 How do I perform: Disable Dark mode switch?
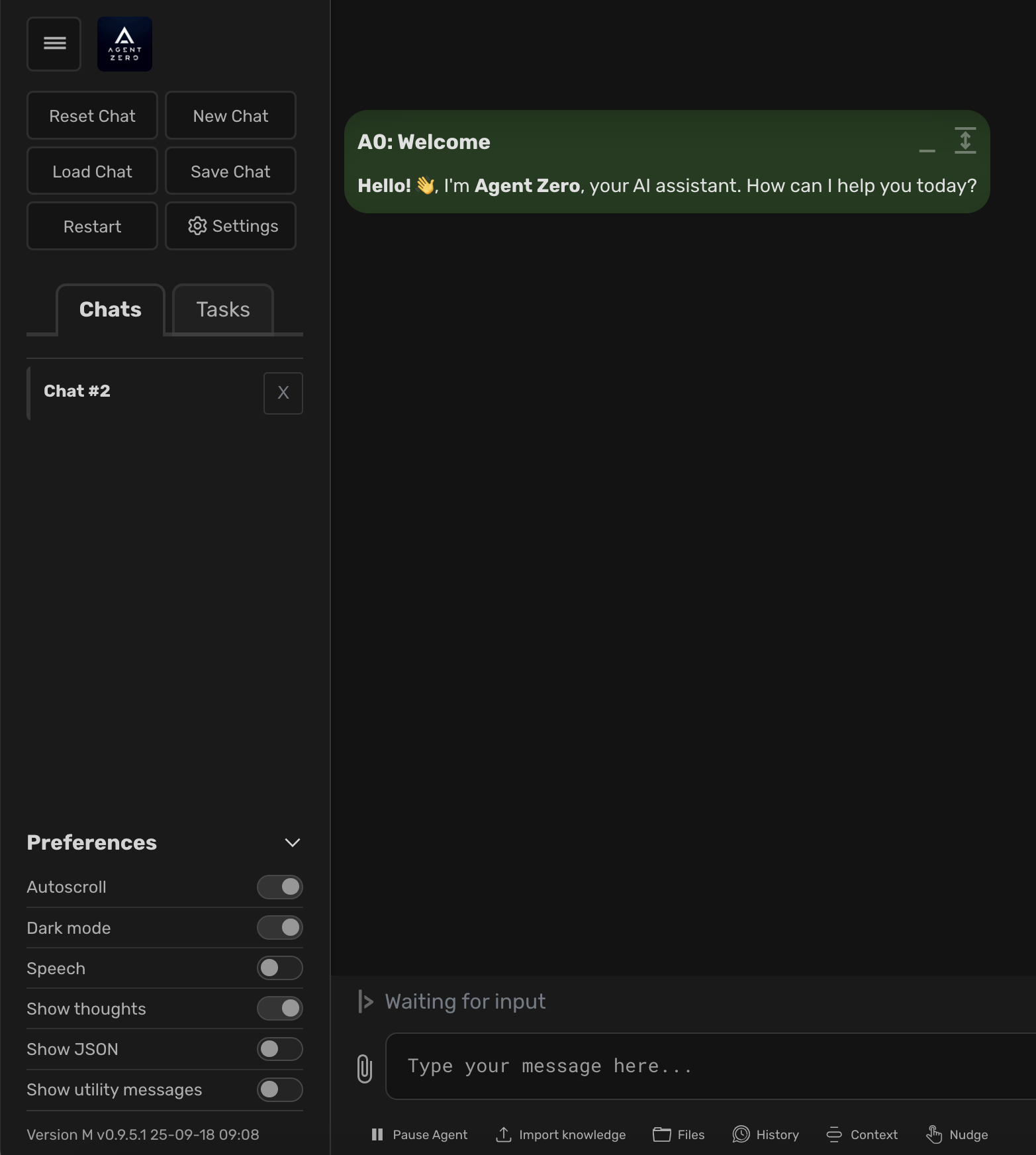pyautogui.click(x=280, y=928)
